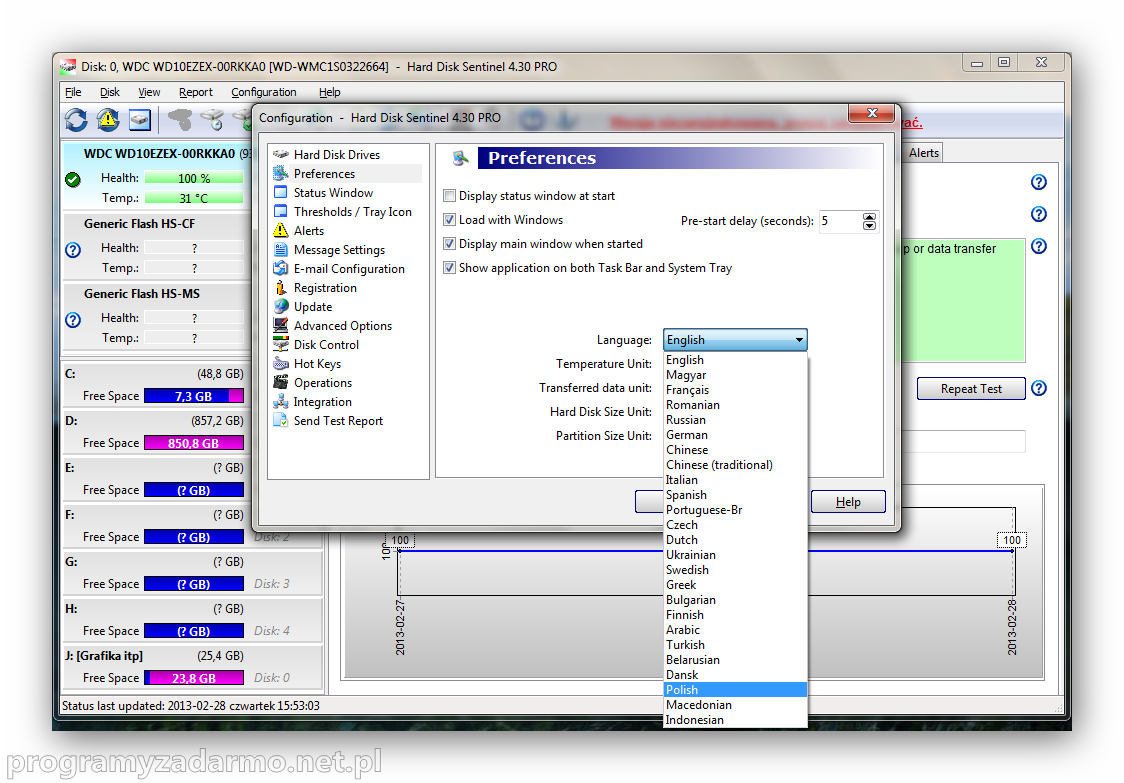This screenshot has height=783, width=1124.
Task: Choose Polish from the language list
Action: coord(735,690)
